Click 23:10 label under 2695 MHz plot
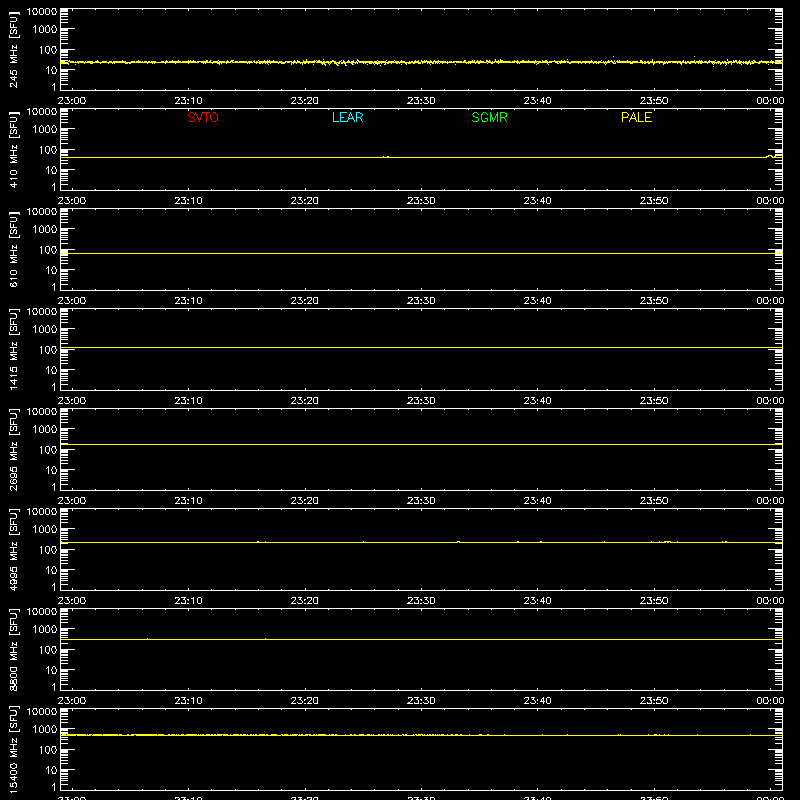The height and width of the screenshot is (800, 800). click(x=188, y=501)
